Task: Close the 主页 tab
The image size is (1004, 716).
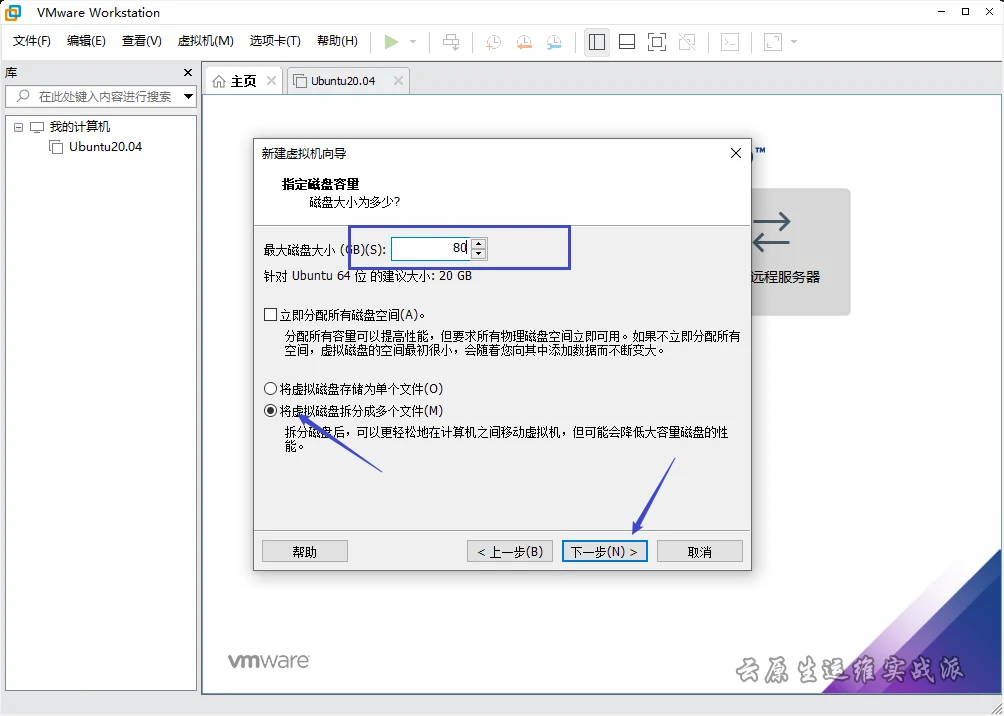Action: (271, 81)
